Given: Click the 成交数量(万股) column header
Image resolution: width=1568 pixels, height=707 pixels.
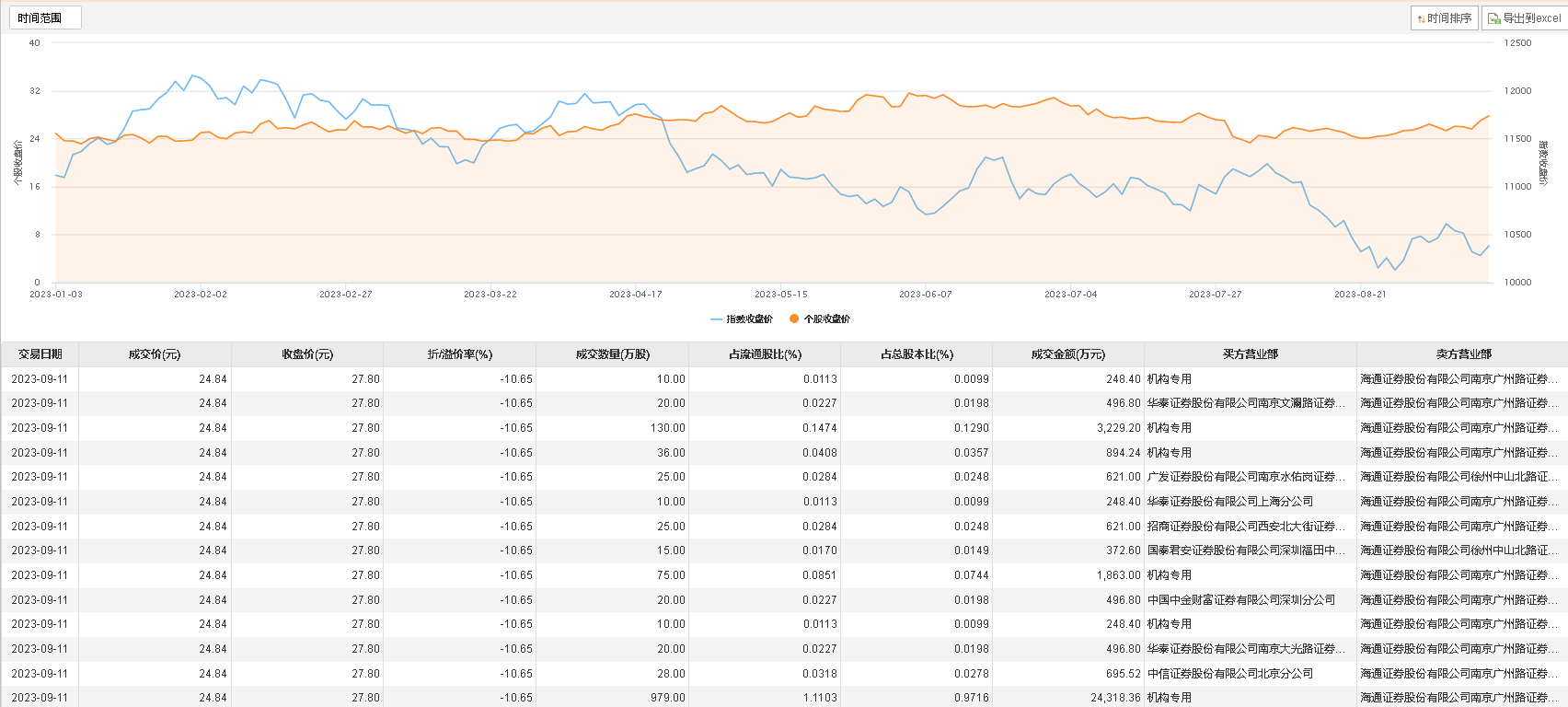Looking at the screenshot, I should pyautogui.click(x=612, y=354).
